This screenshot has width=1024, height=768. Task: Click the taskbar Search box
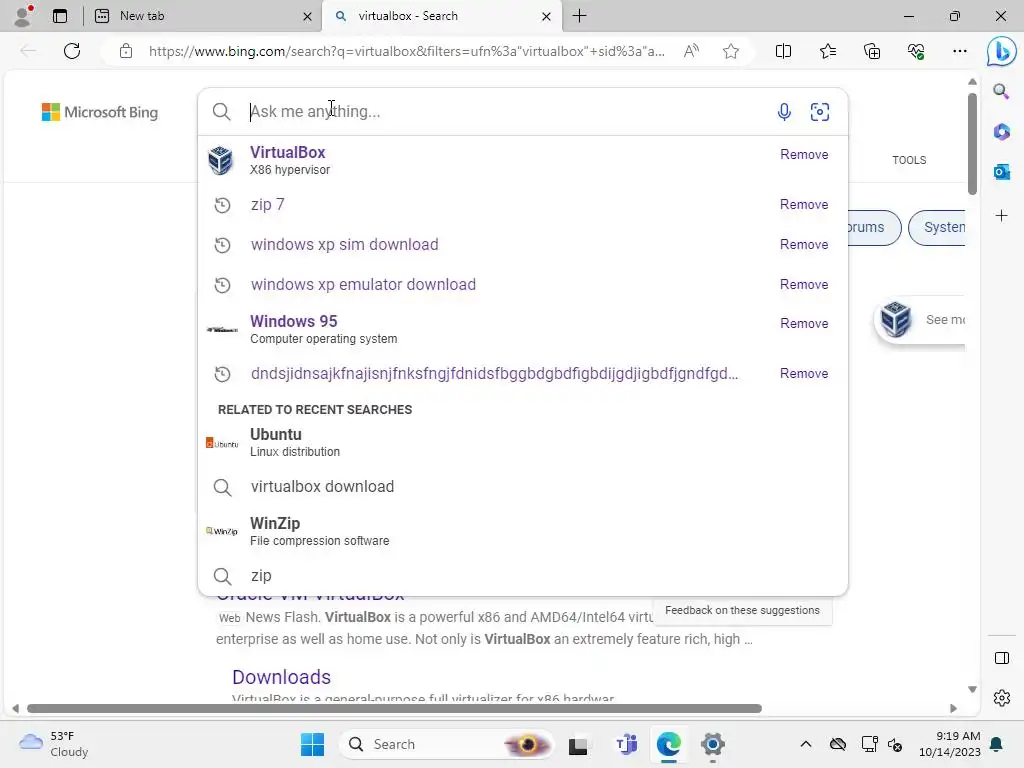446,744
